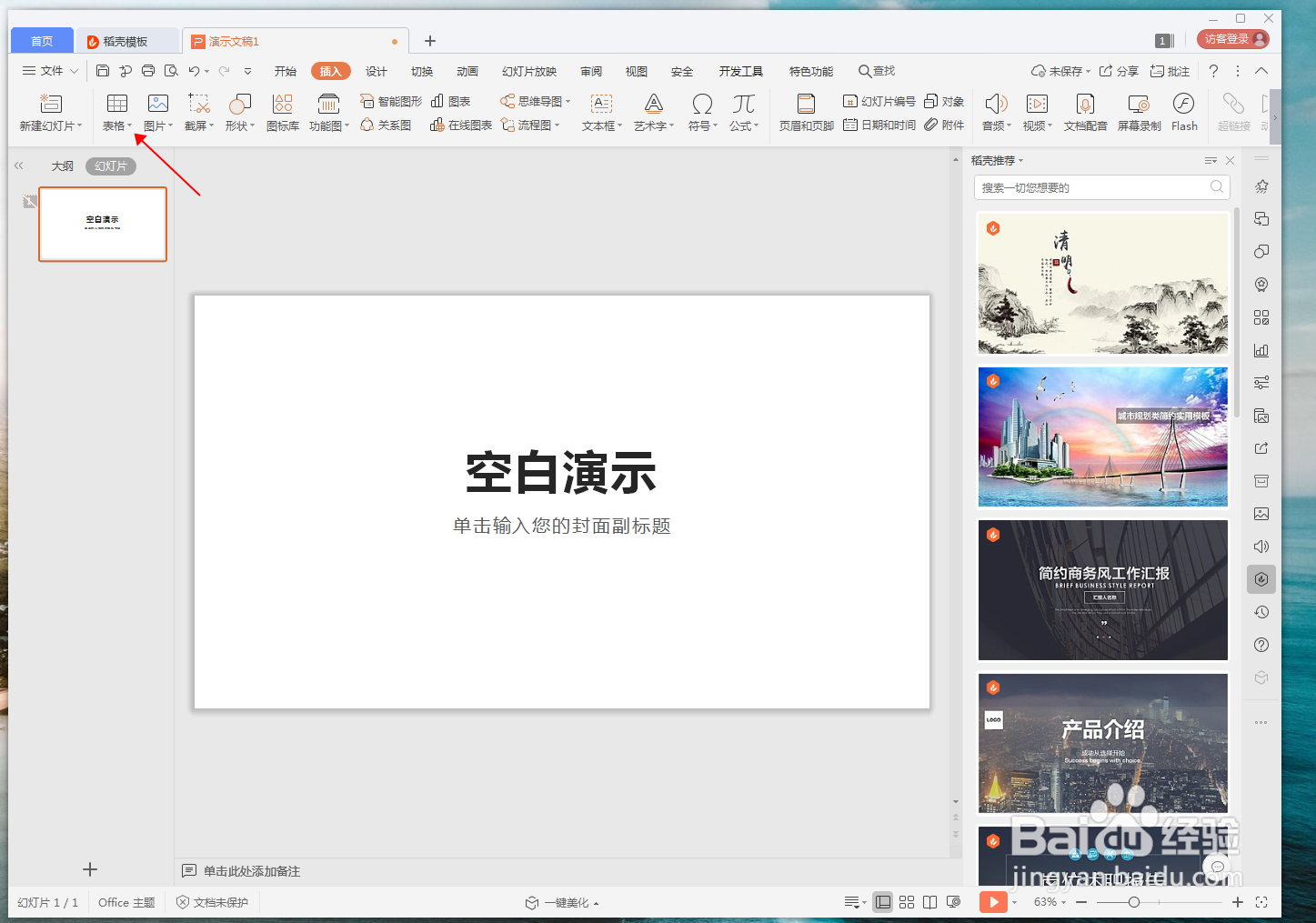This screenshot has width=1316, height=923.
Task: Click the 一键美化 beautify button
Action: point(561,901)
